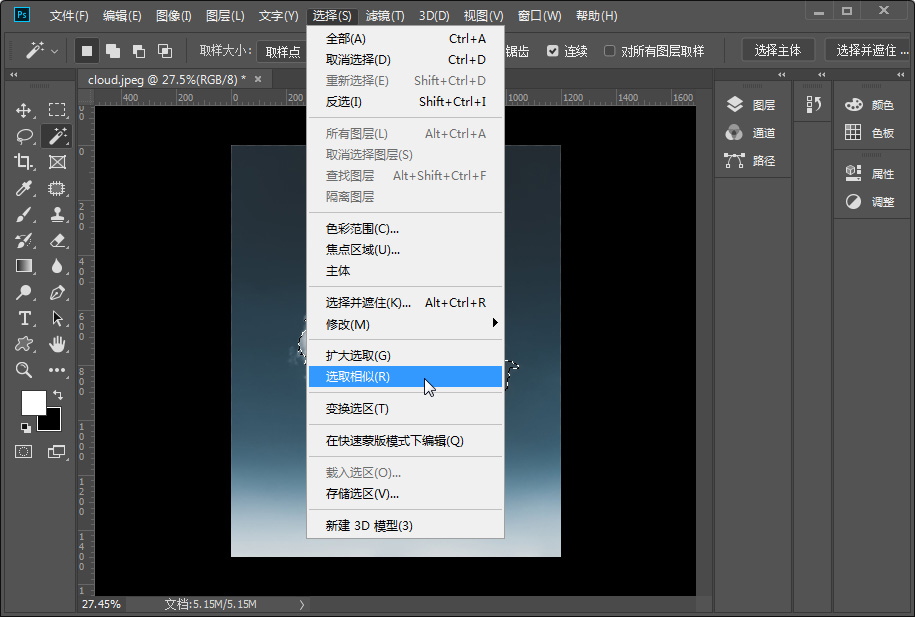Open the 图层 panel

coord(751,105)
